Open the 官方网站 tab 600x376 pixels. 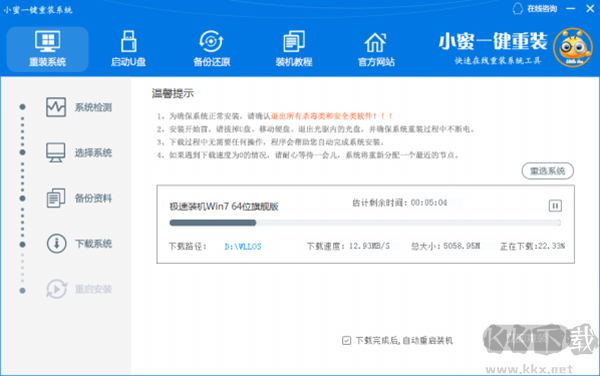[376, 49]
